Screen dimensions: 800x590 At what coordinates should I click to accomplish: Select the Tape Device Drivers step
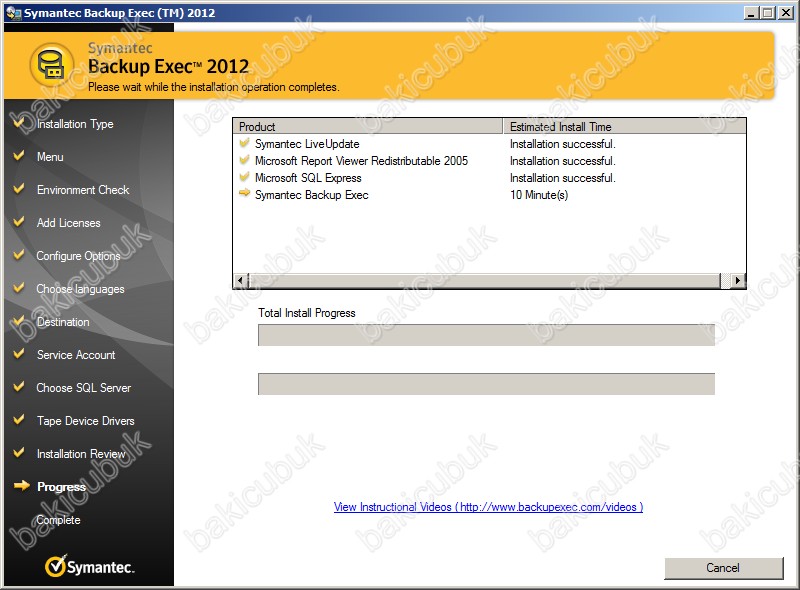pos(85,421)
